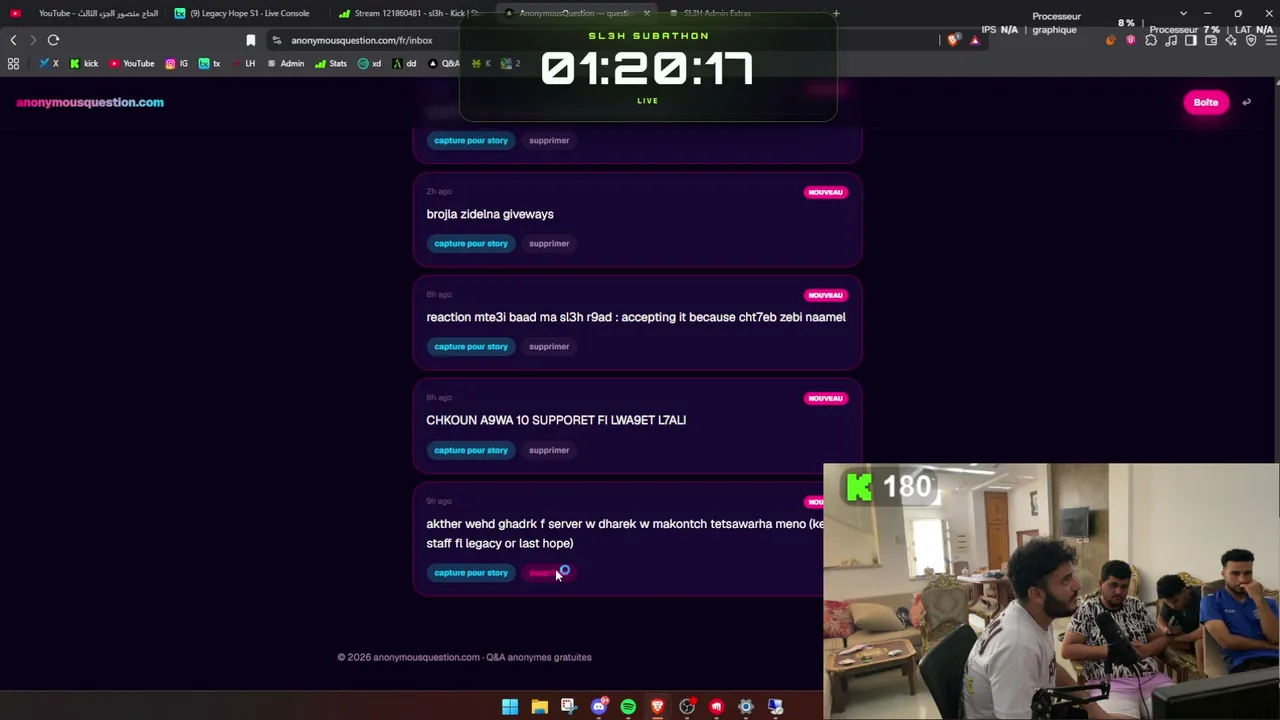Open the dd bookmark
The width and height of the screenshot is (1280, 720).
(x=404, y=63)
